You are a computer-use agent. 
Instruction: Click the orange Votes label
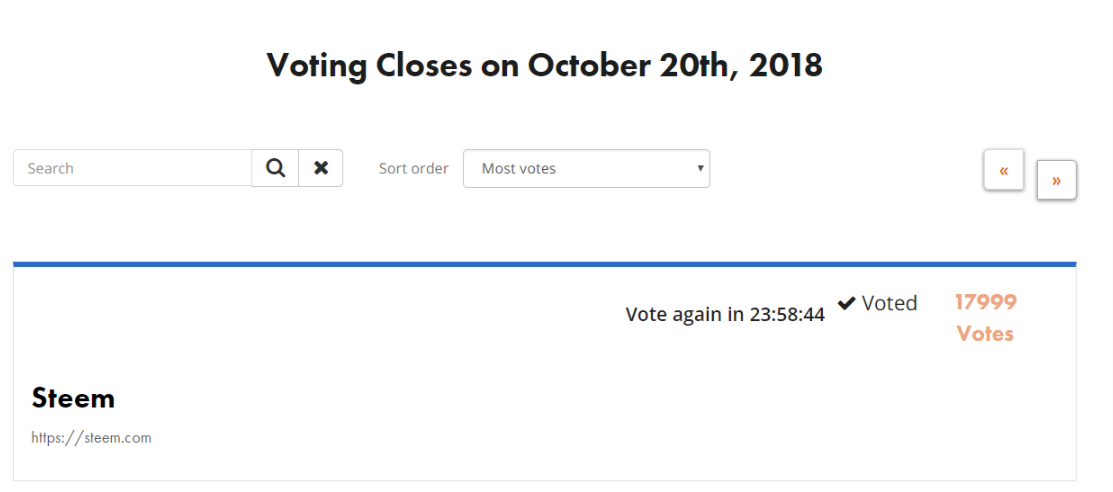985,333
